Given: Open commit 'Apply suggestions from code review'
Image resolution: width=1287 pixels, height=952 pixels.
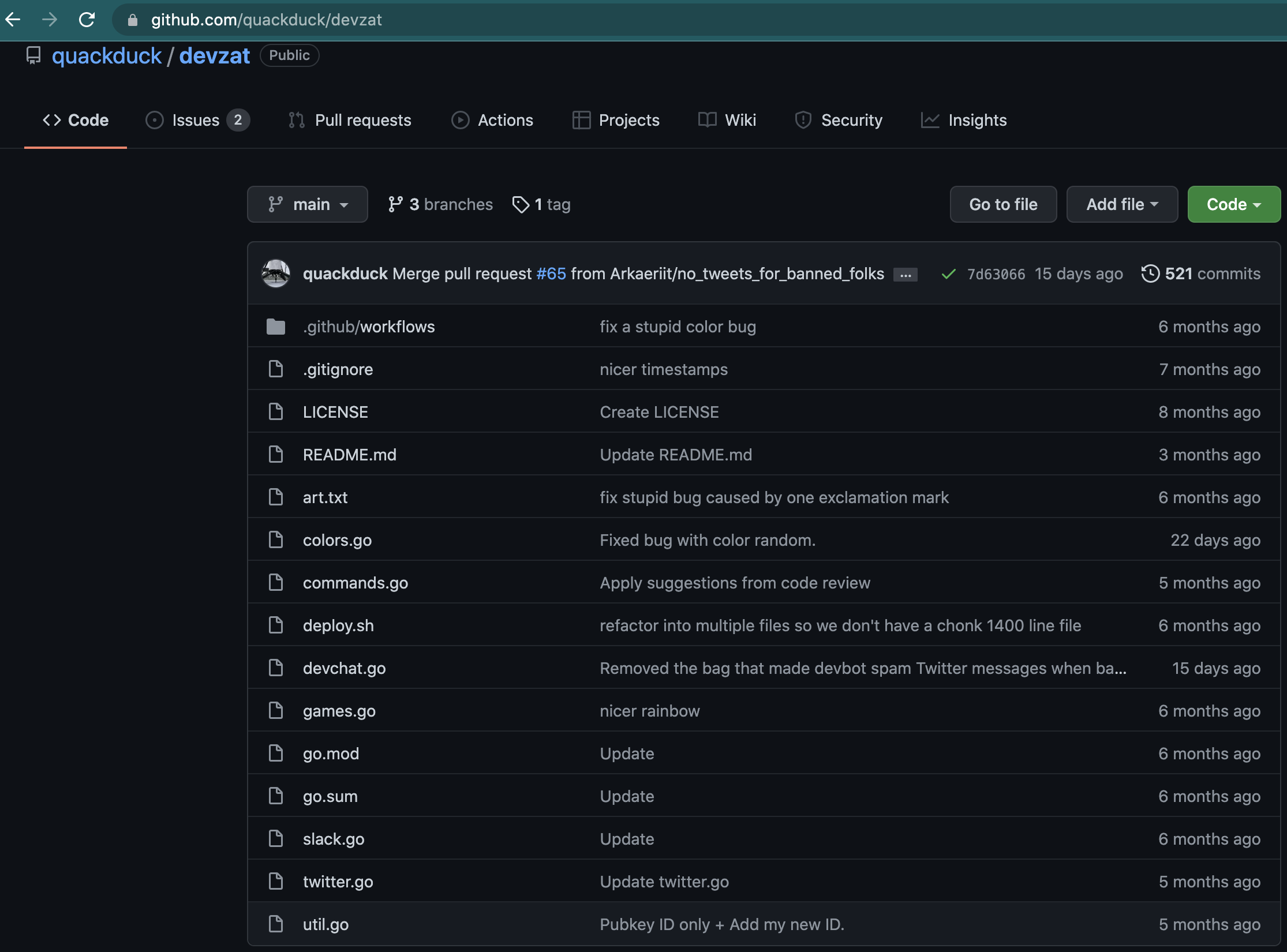Looking at the screenshot, I should (735, 583).
